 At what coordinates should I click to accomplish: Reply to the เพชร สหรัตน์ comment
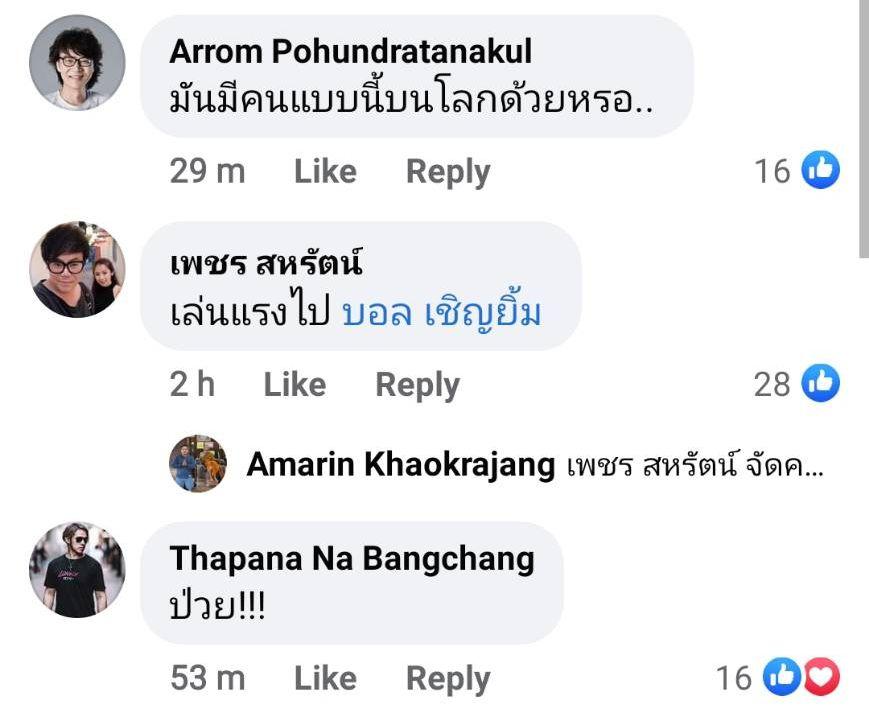(x=417, y=384)
